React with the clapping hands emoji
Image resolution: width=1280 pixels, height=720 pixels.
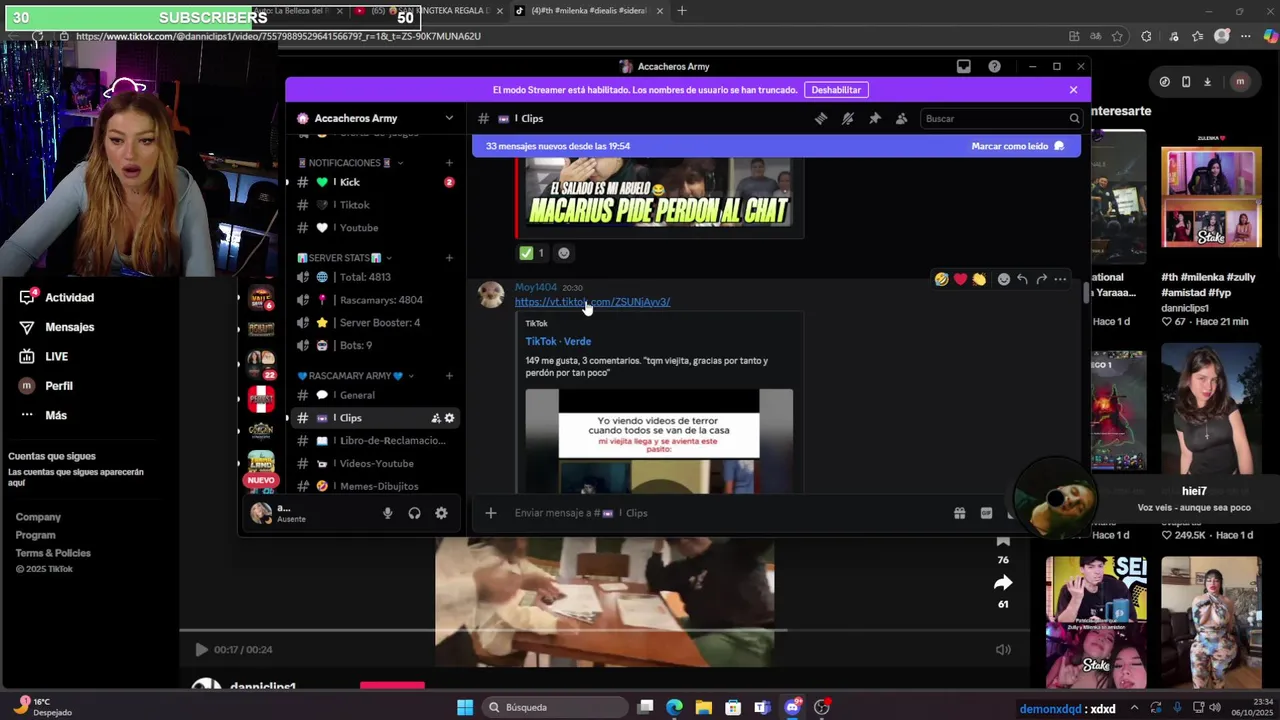pos(979,279)
